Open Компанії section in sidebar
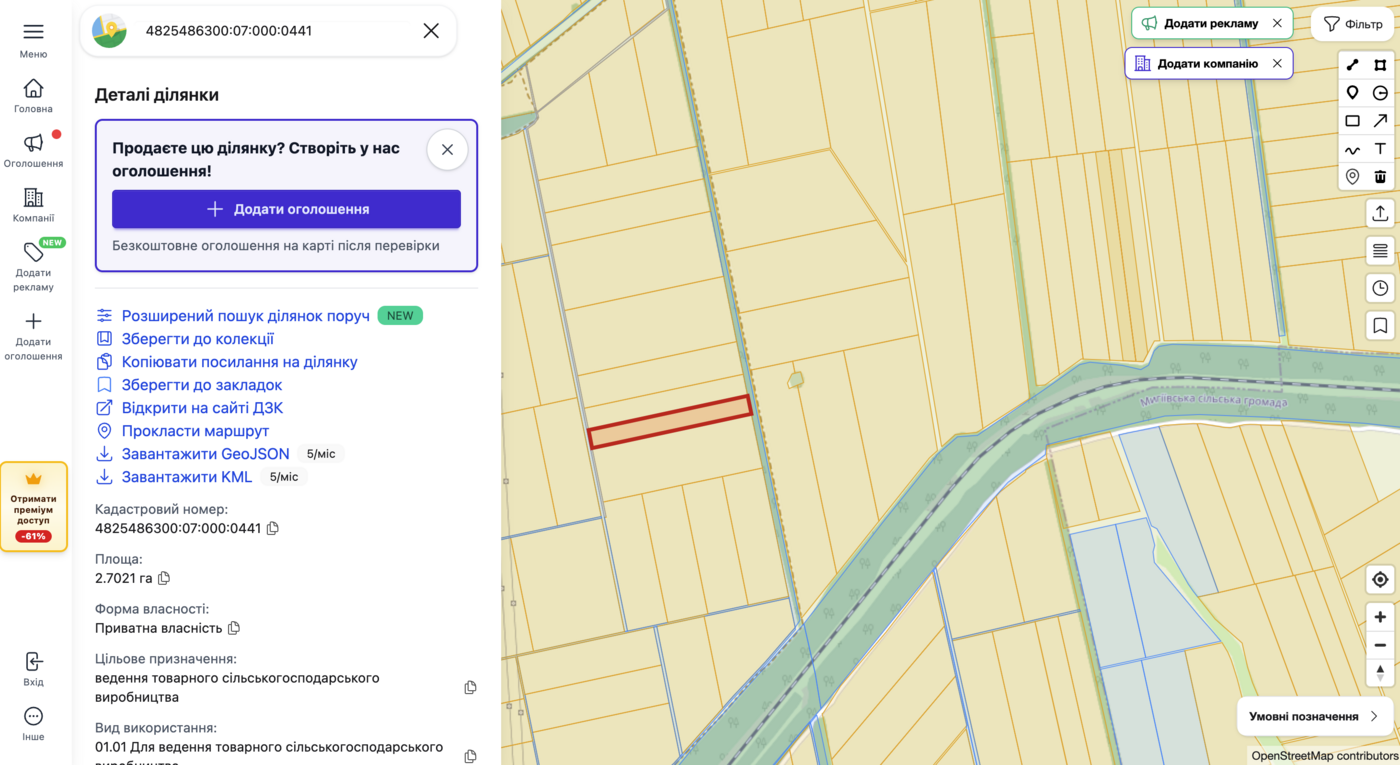 (x=33, y=205)
